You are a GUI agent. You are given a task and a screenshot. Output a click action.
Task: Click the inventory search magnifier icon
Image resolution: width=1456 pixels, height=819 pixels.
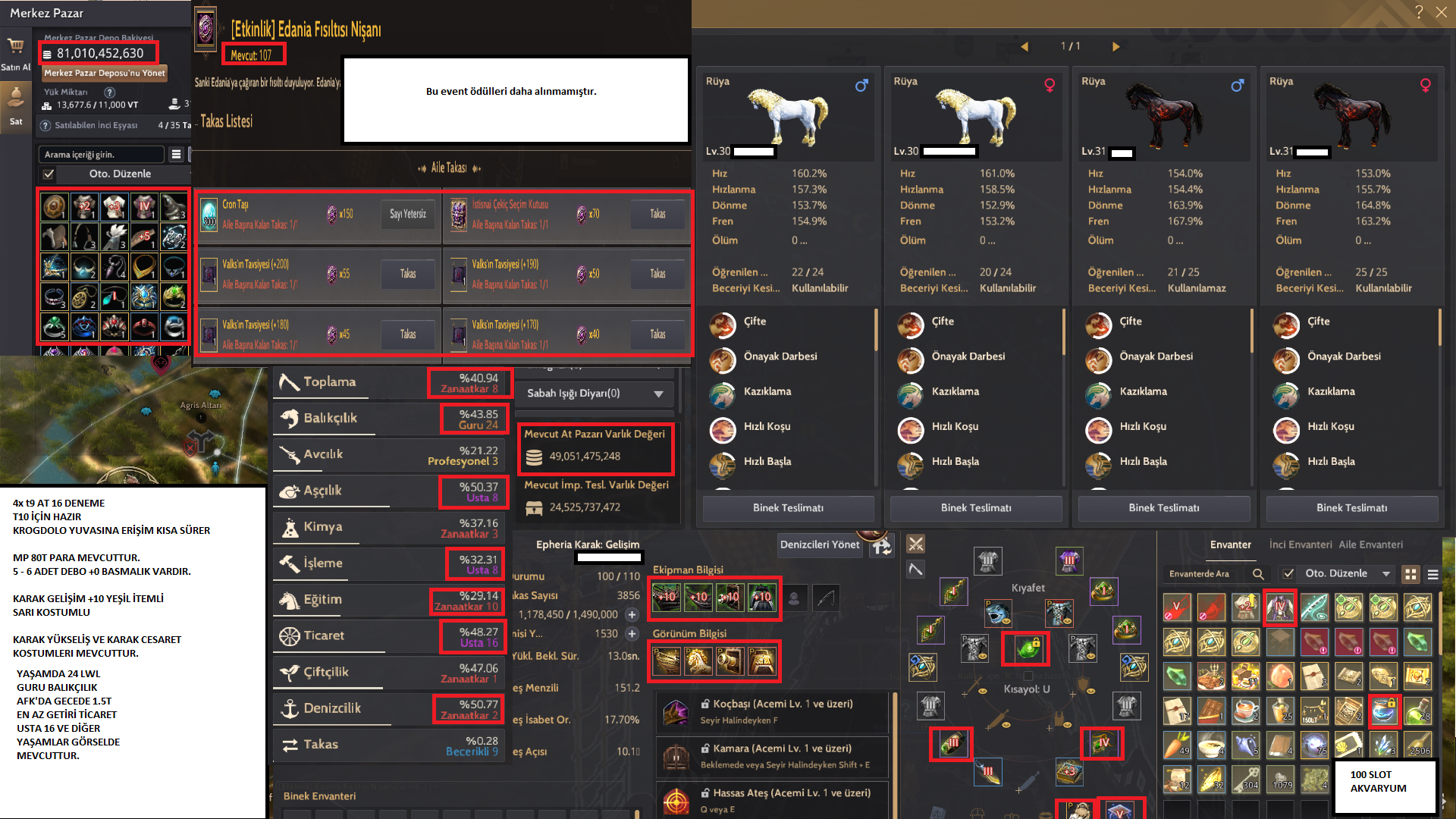pos(1258,574)
